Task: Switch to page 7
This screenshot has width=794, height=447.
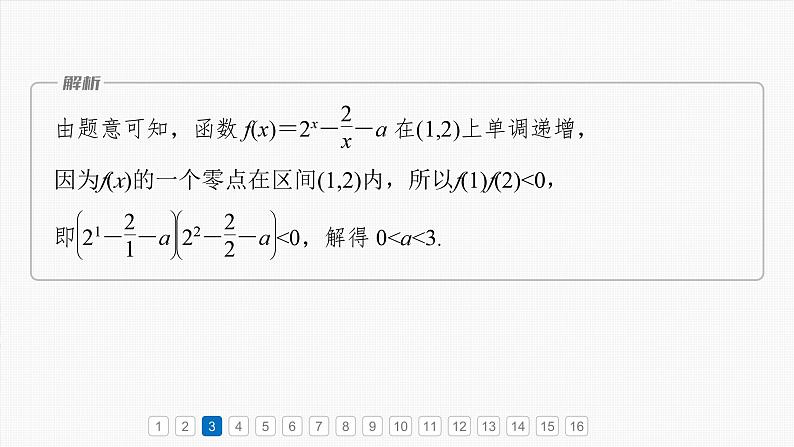Action: 318,426
